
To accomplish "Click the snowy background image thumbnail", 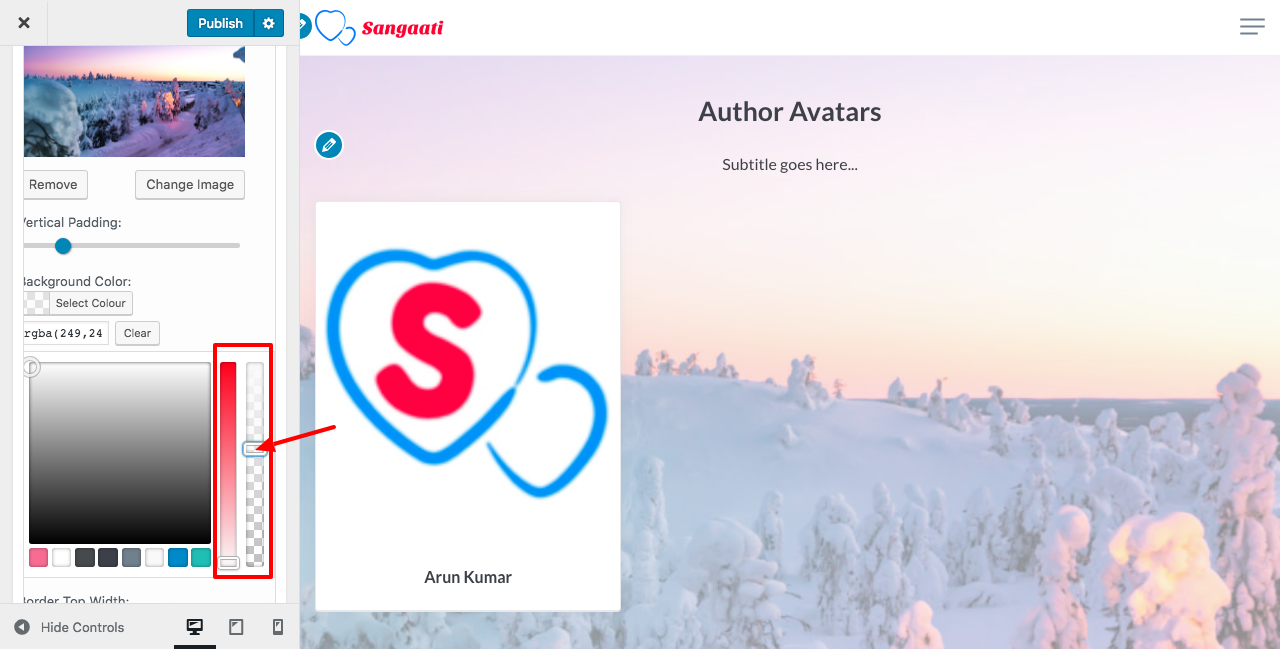I will (x=134, y=101).
